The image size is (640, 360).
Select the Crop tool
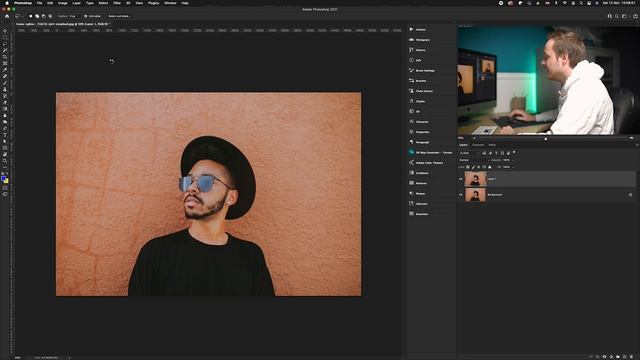(x=5, y=57)
